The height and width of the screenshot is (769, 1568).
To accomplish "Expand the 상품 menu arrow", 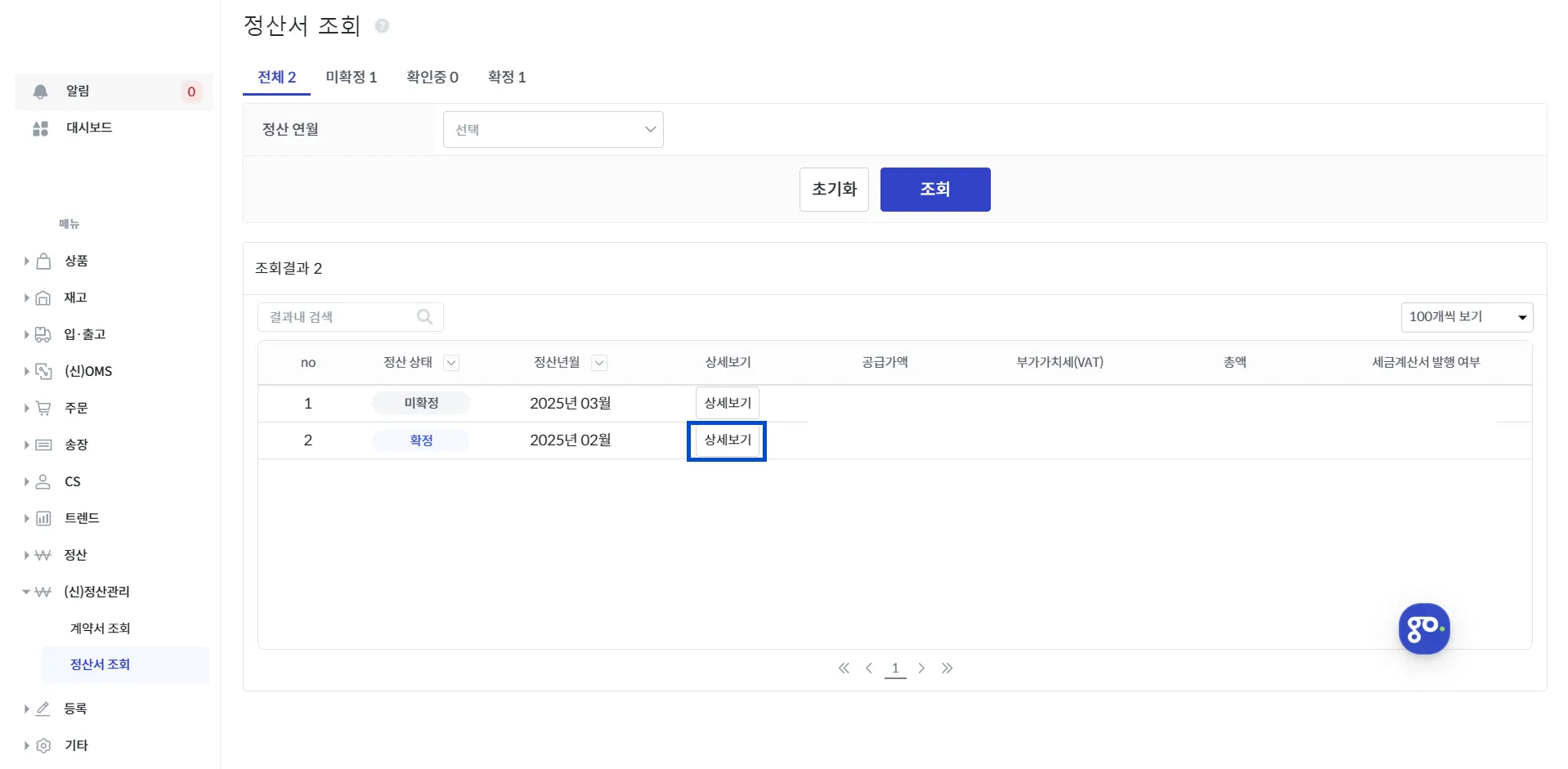I will coord(26,261).
